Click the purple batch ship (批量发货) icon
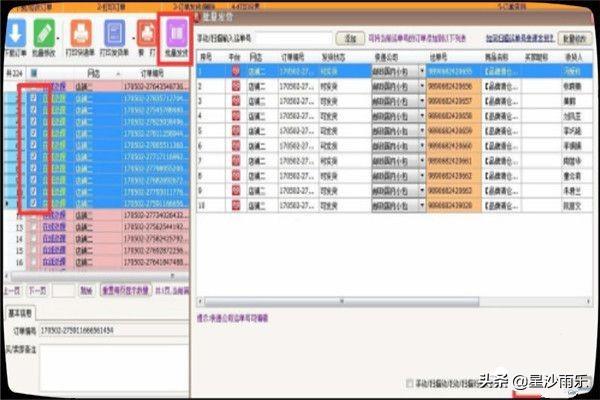600x400 pixels. [176, 34]
